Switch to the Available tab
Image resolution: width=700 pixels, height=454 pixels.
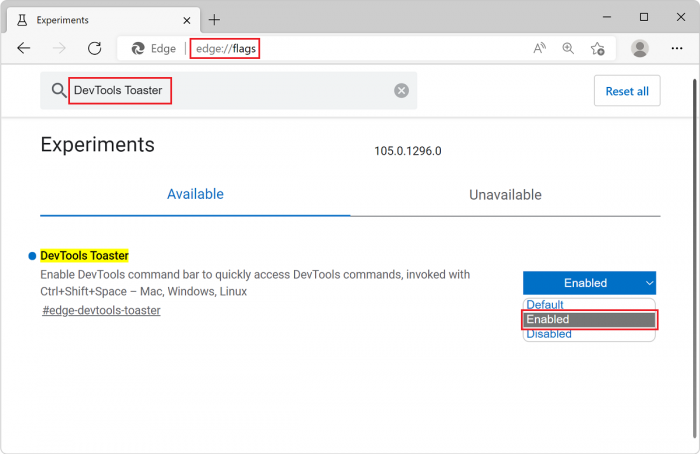[x=195, y=194]
